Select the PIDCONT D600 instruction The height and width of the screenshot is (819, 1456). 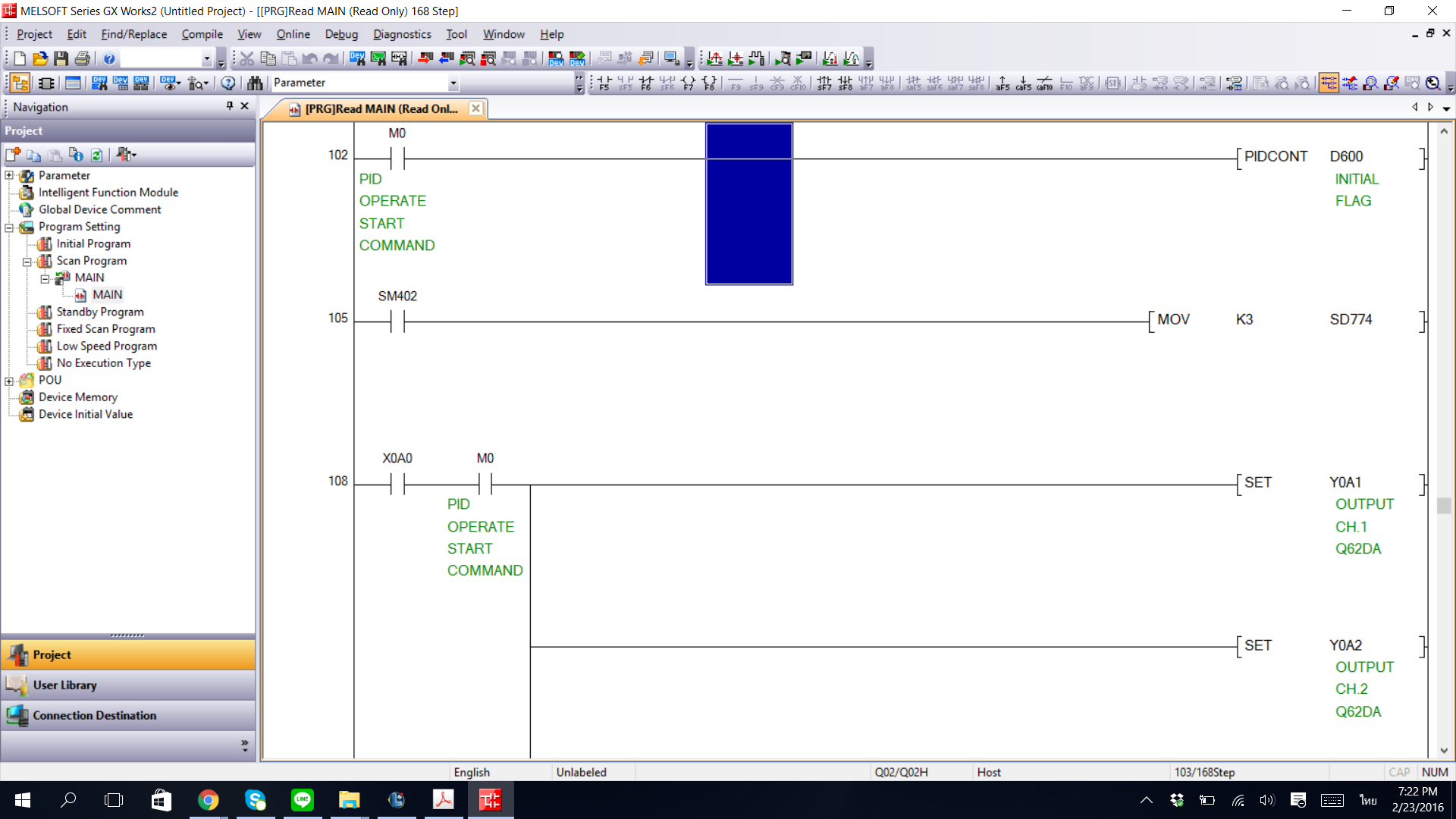tap(1331, 157)
